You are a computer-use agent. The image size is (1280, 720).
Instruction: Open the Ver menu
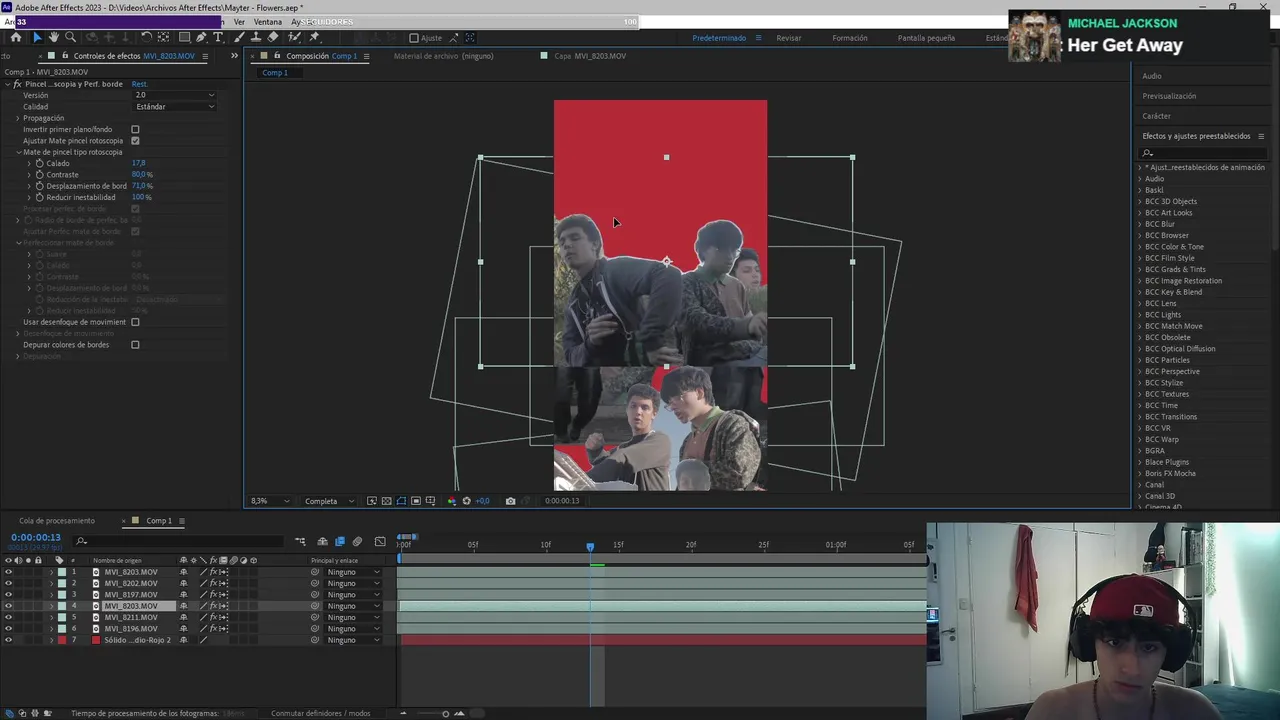pyautogui.click(x=239, y=22)
